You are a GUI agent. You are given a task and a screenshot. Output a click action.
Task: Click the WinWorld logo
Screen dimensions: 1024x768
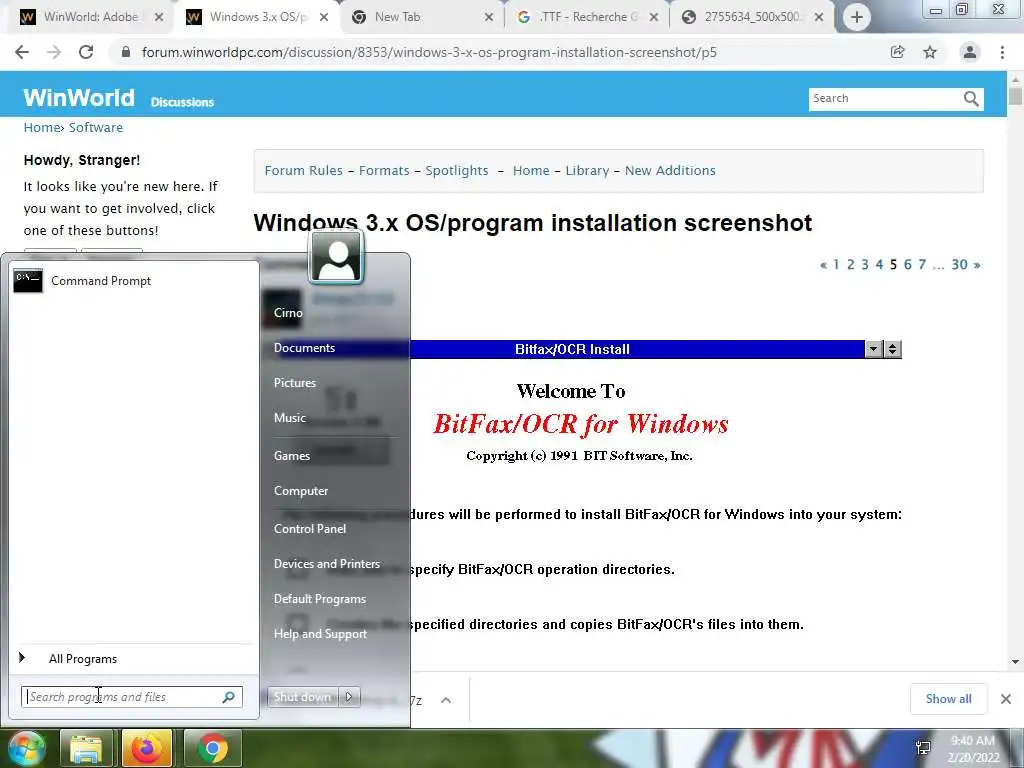[79, 98]
